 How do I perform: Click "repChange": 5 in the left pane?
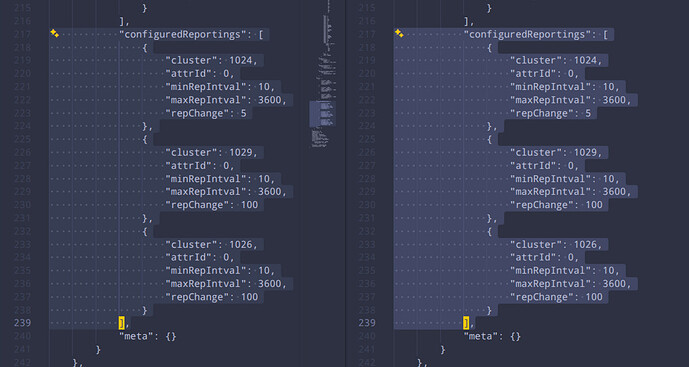pos(206,113)
